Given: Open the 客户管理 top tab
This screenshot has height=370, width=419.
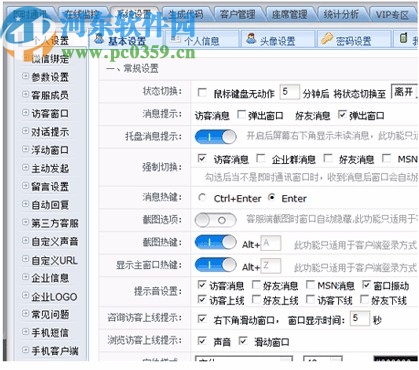Looking at the screenshot, I should click(237, 14).
